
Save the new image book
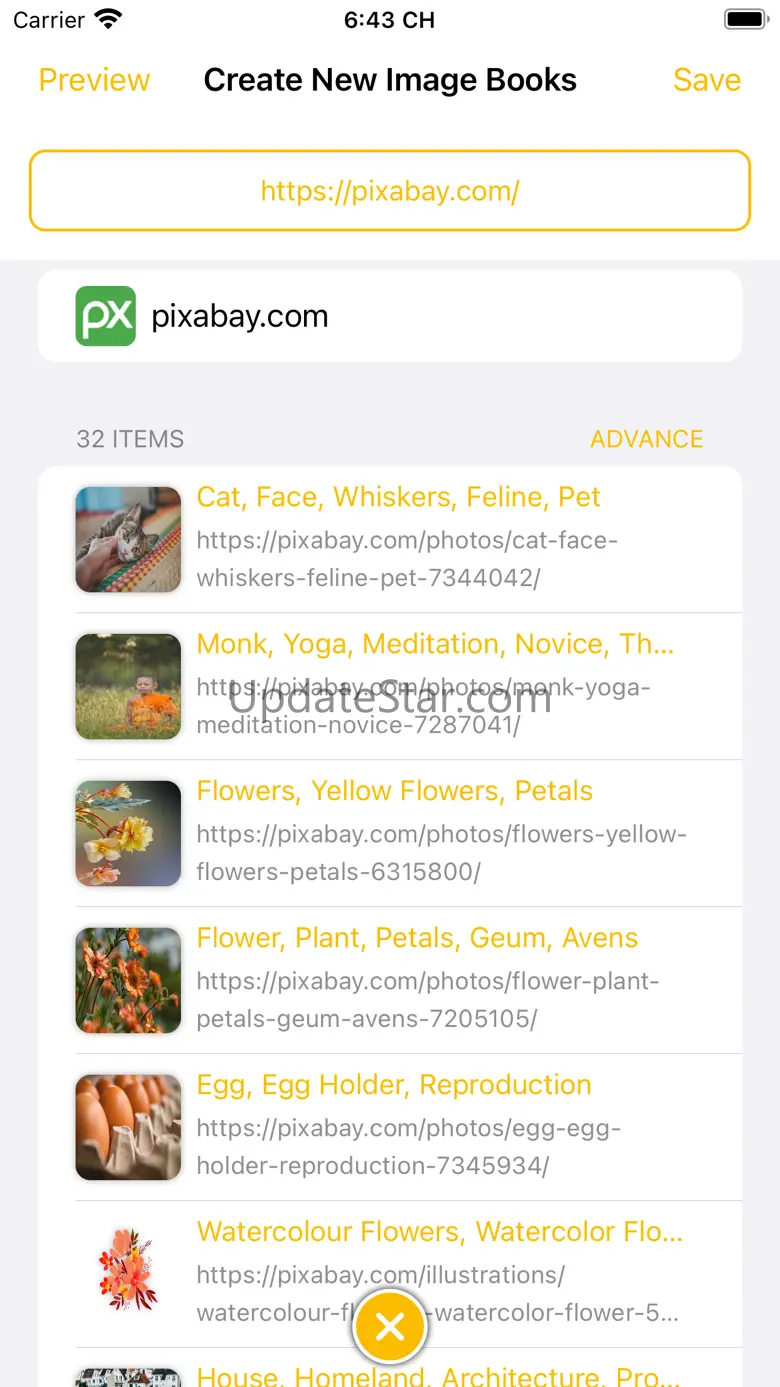(x=707, y=80)
